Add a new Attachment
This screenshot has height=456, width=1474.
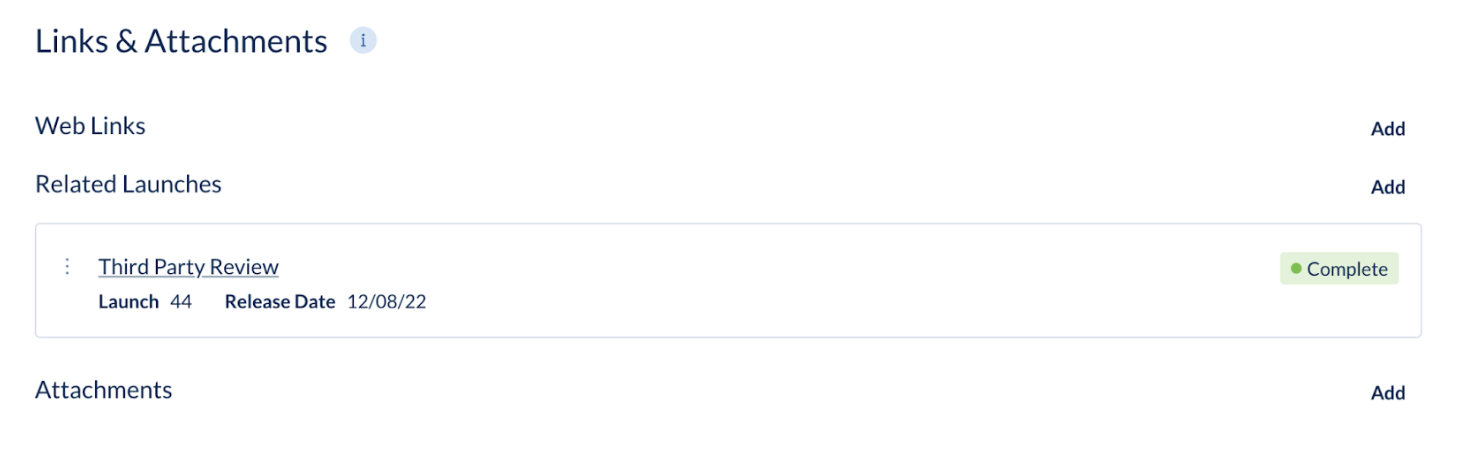(x=1388, y=393)
